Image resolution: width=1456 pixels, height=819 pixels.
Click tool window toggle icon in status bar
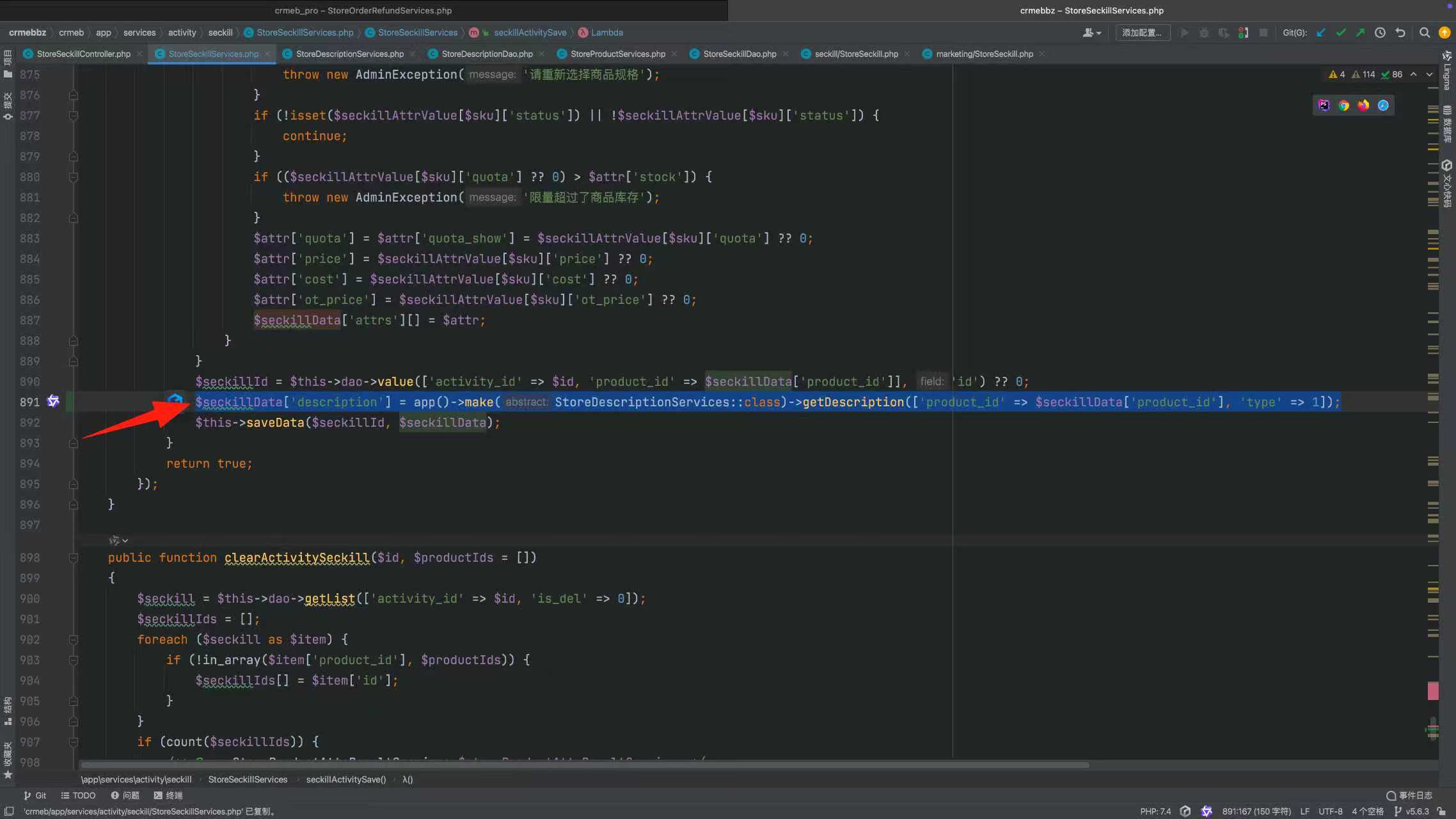[x=9, y=811]
